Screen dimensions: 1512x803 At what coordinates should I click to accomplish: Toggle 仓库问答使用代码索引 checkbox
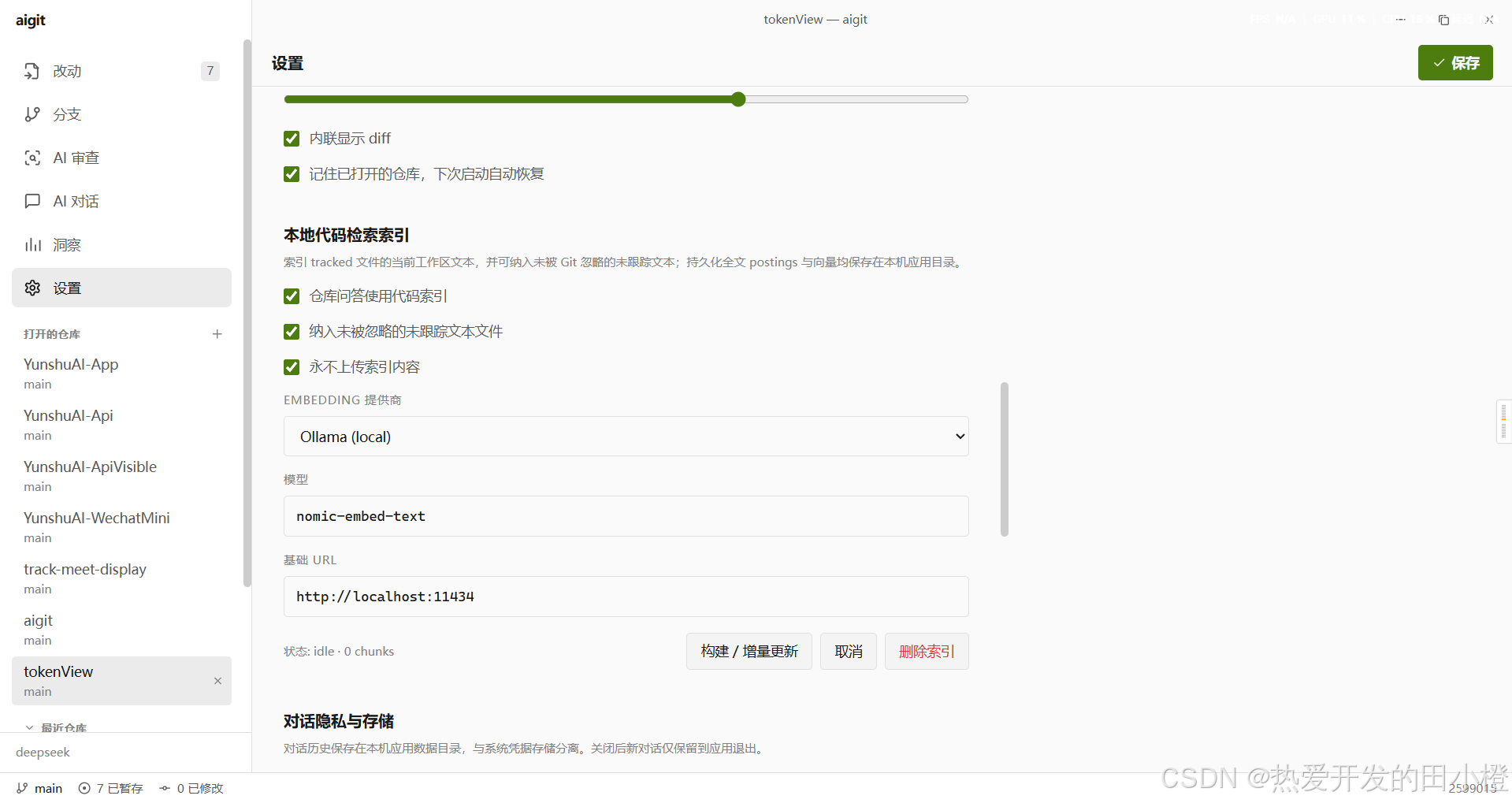tap(292, 296)
